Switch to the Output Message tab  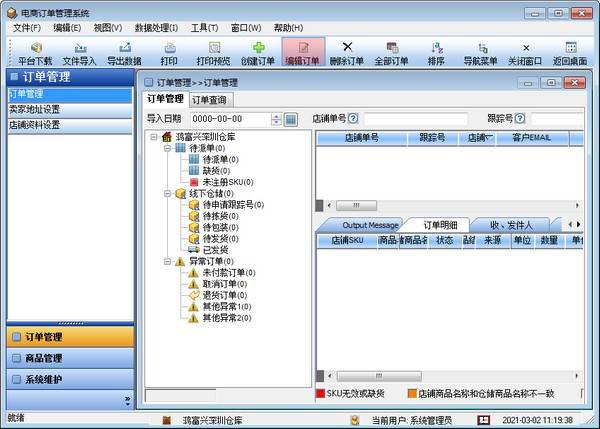369,225
